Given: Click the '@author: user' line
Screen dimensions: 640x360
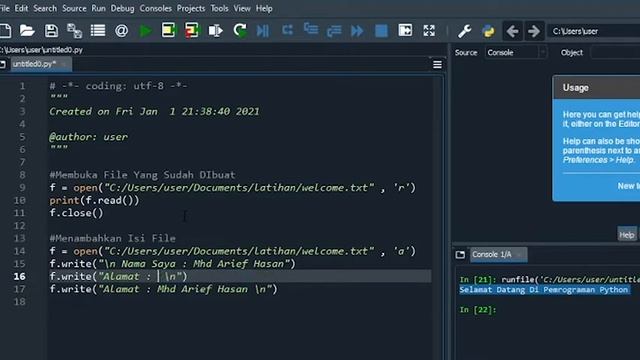Looking at the screenshot, I should pos(89,137).
